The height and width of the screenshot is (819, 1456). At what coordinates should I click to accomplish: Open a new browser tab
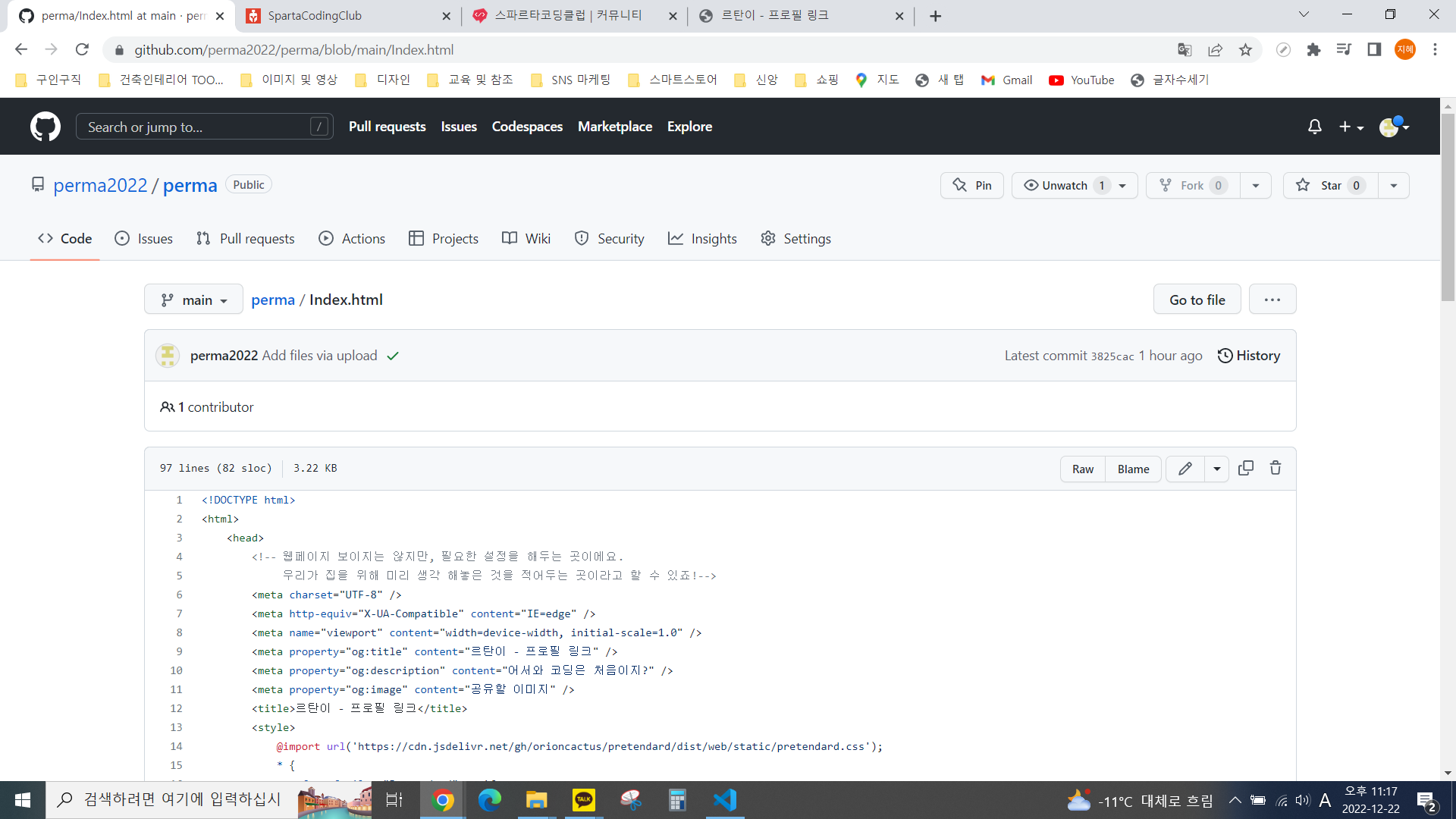click(x=936, y=16)
